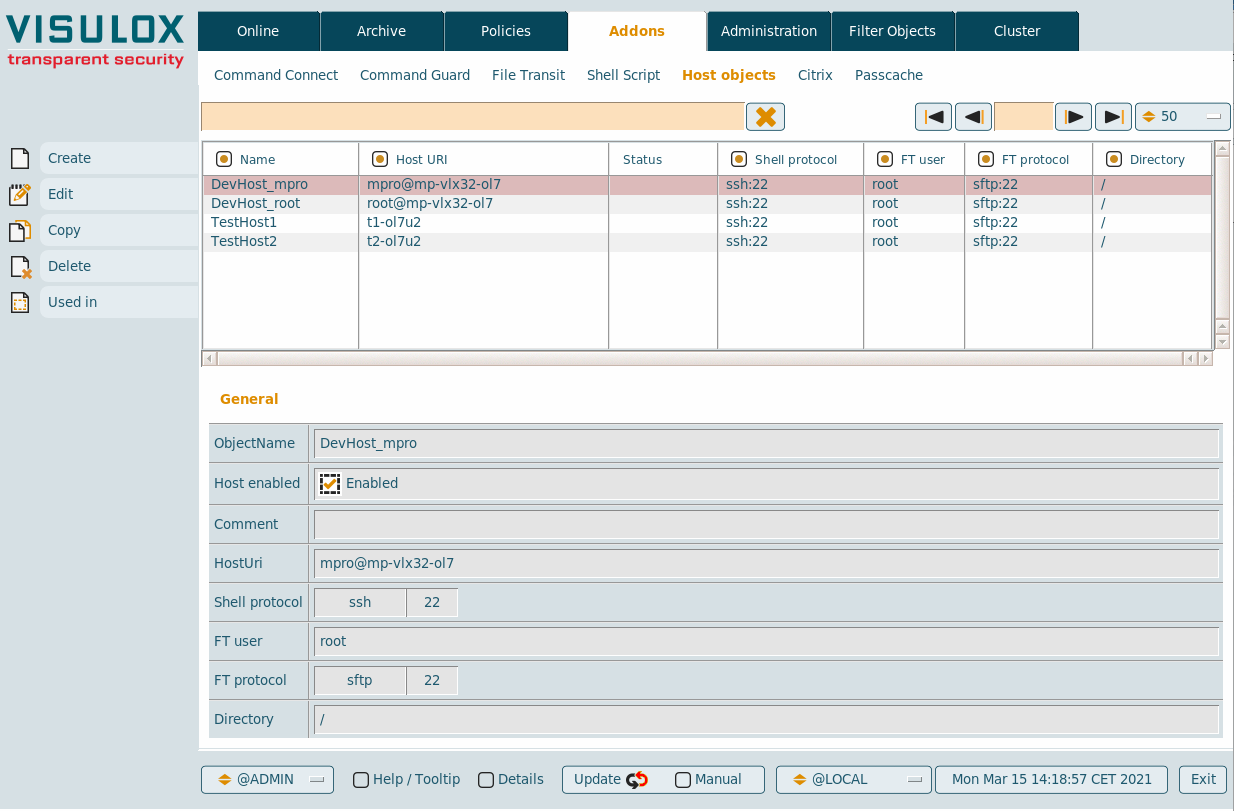Enable the Manual update checkbox

(683, 780)
